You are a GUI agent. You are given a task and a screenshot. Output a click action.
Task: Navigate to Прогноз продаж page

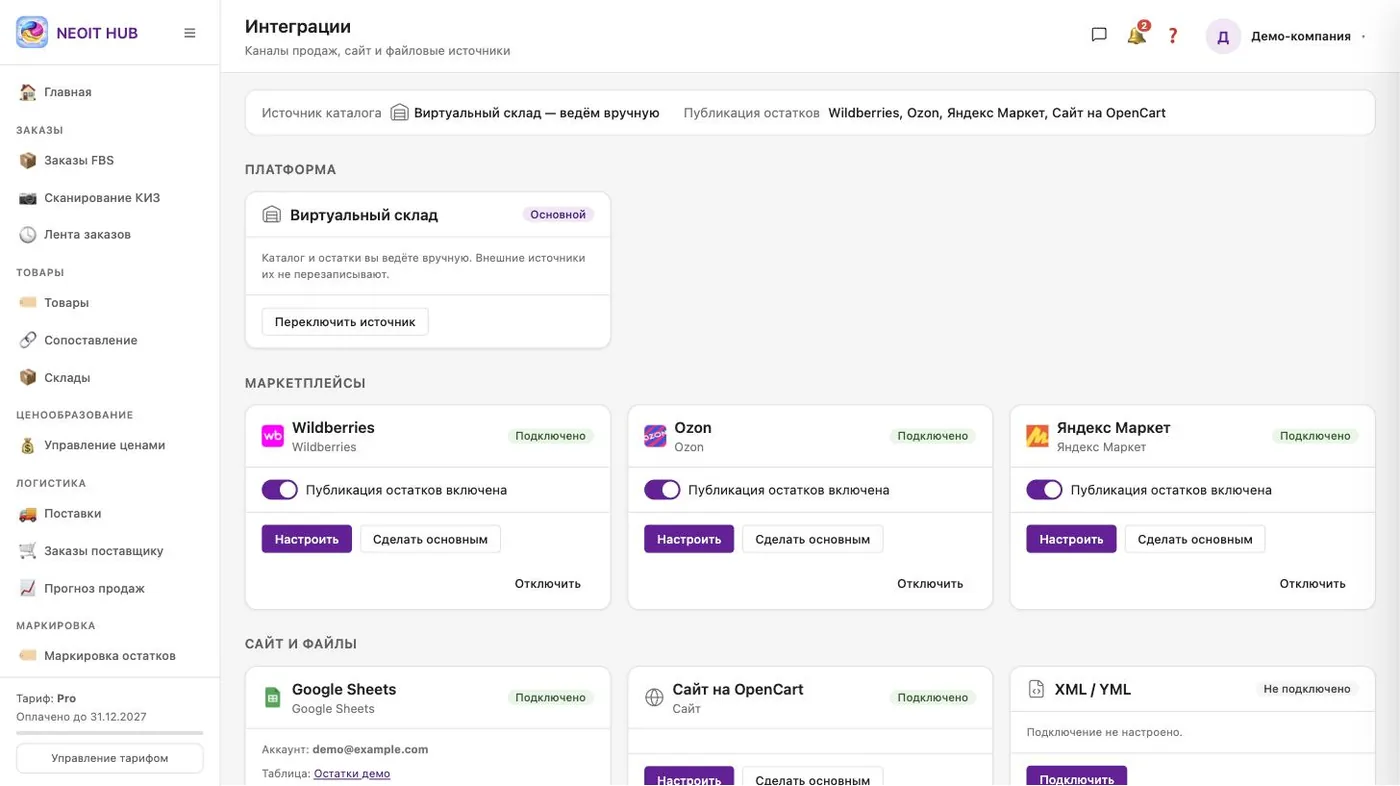[109, 589]
